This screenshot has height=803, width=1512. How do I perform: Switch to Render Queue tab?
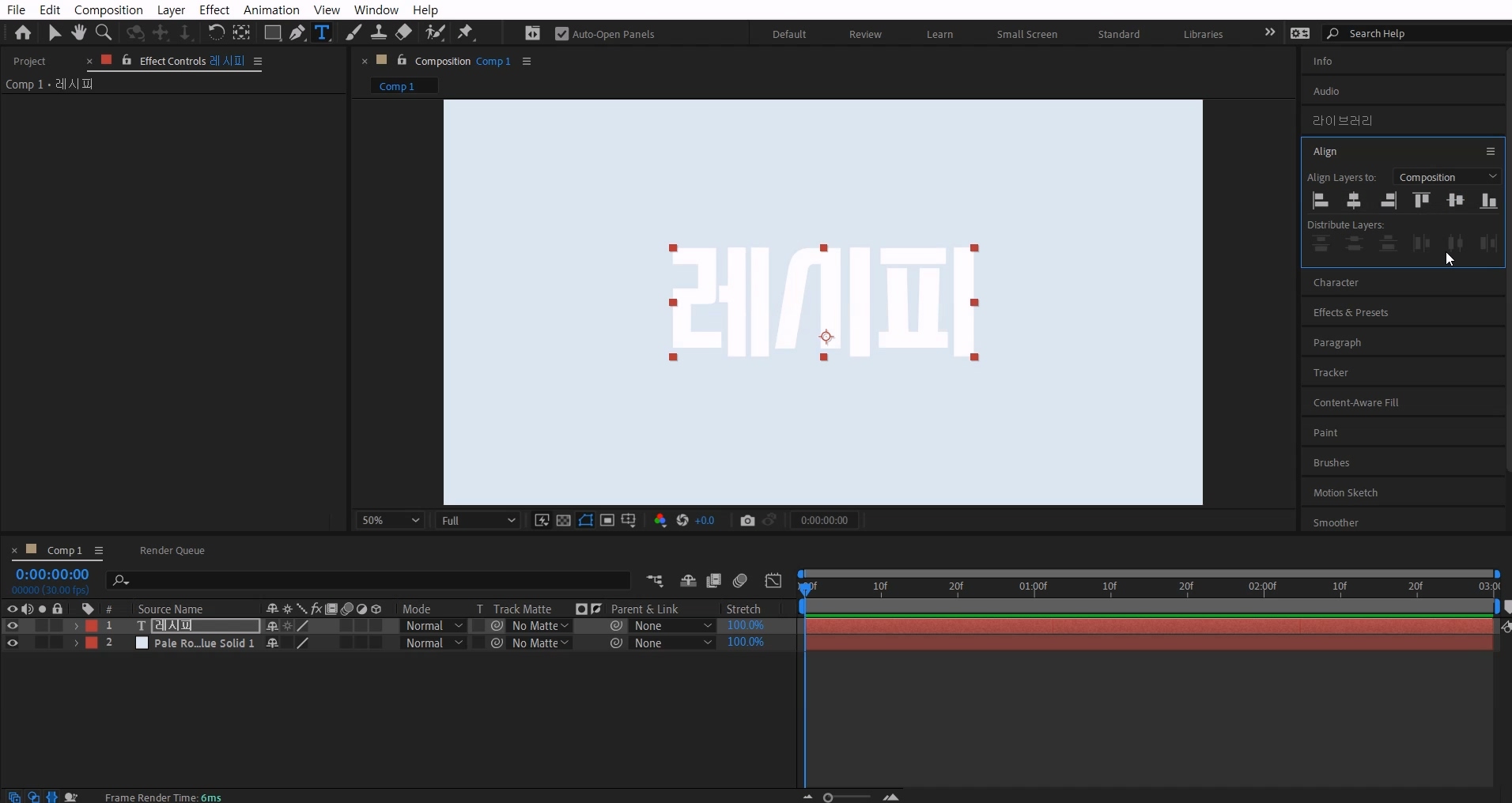pyautogui.click(x=172, y=551)
